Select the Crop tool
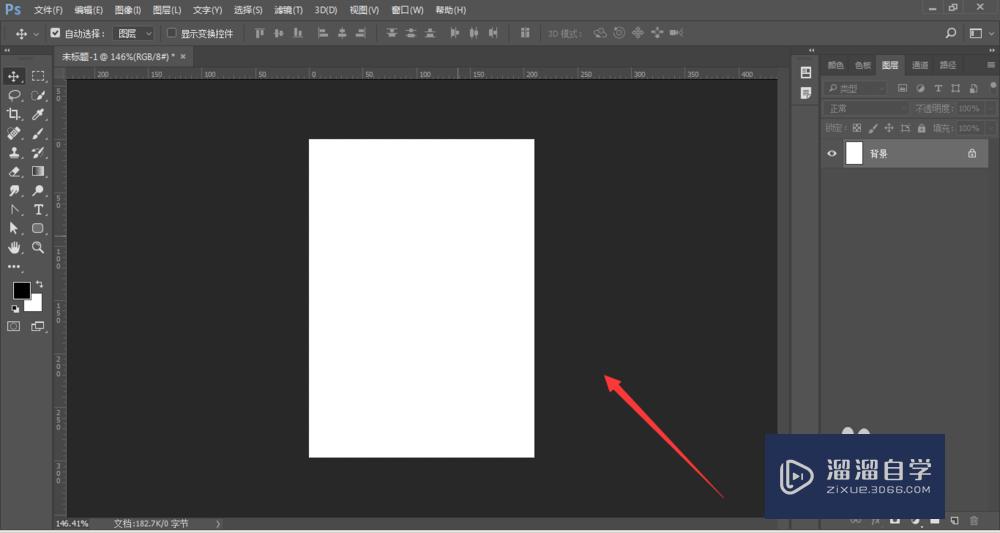This screenshot has width=1000, height=533. pyautogui.click(x=13, y=115)
